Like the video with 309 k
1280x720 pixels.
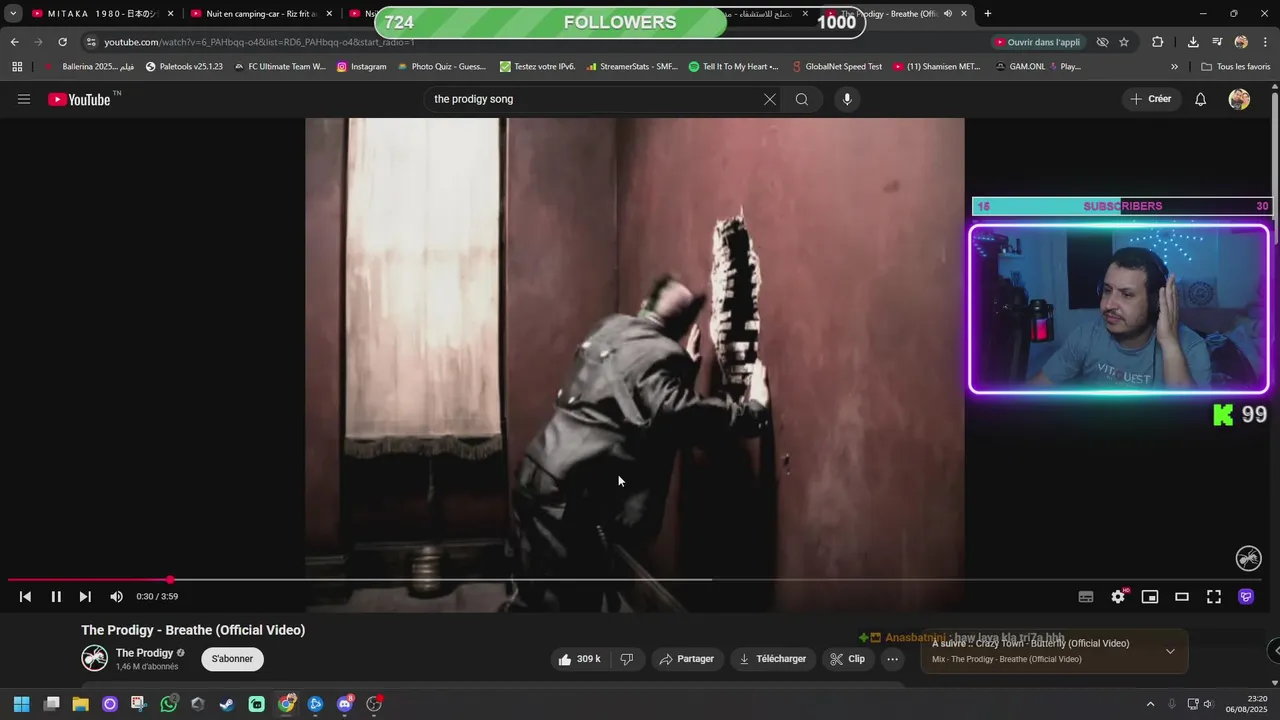click(580, 659)
